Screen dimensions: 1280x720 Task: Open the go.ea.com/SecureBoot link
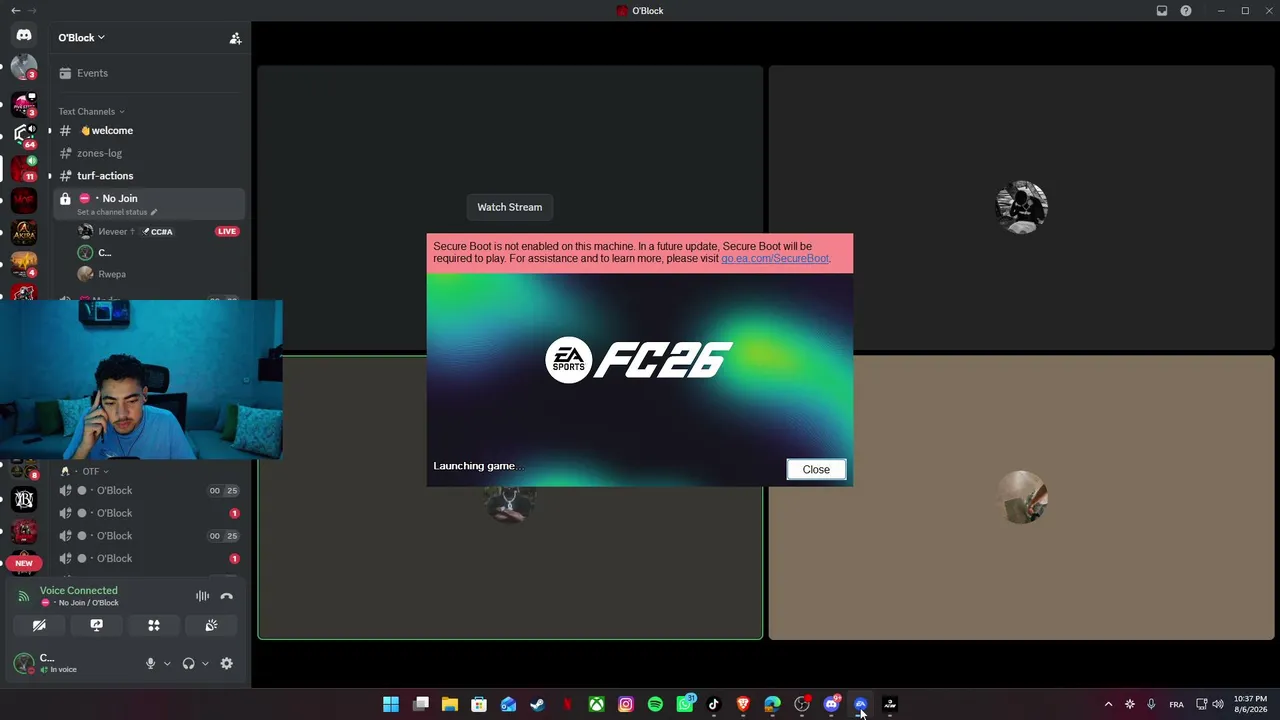point(775,259)
